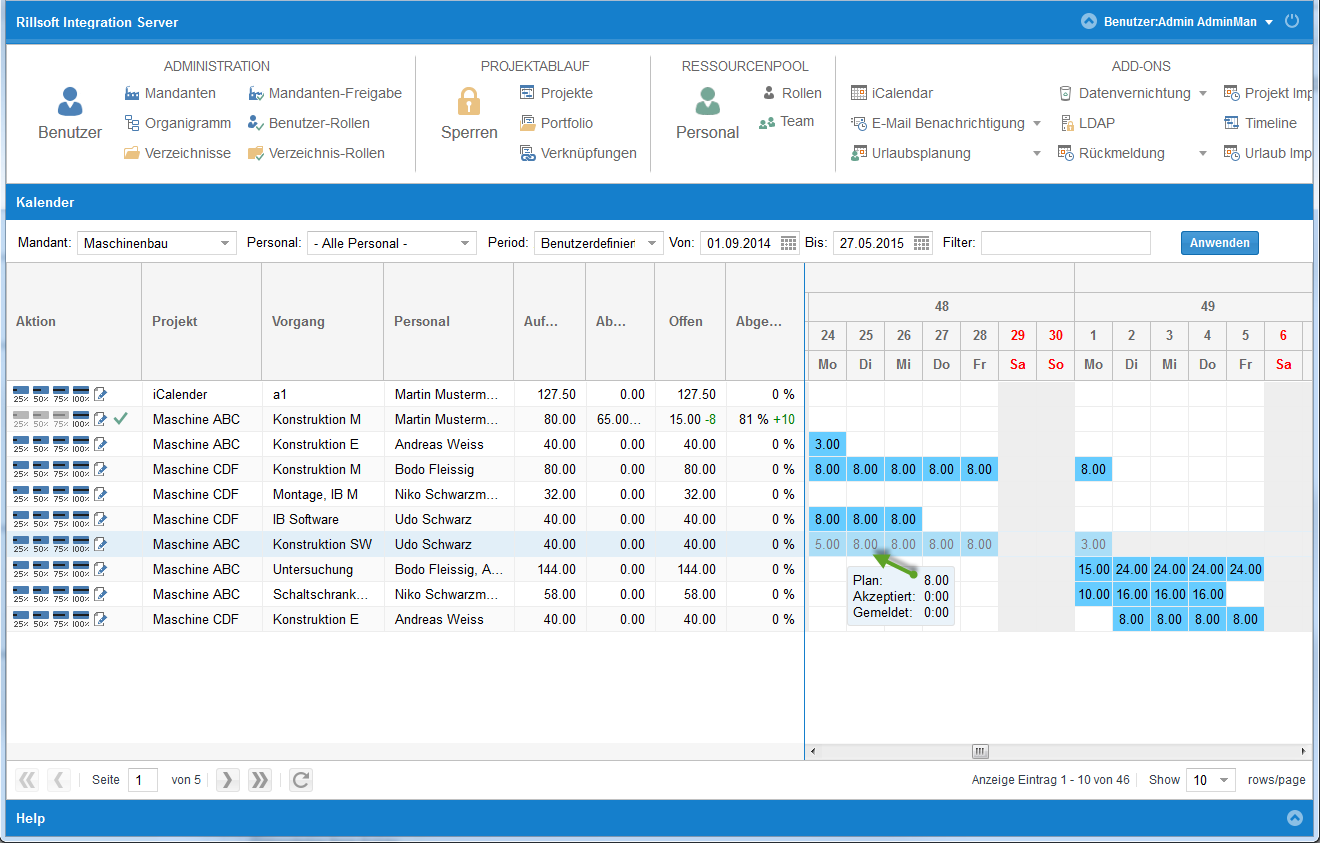Set 50% progress for Untersuchung row

point(41,569)
